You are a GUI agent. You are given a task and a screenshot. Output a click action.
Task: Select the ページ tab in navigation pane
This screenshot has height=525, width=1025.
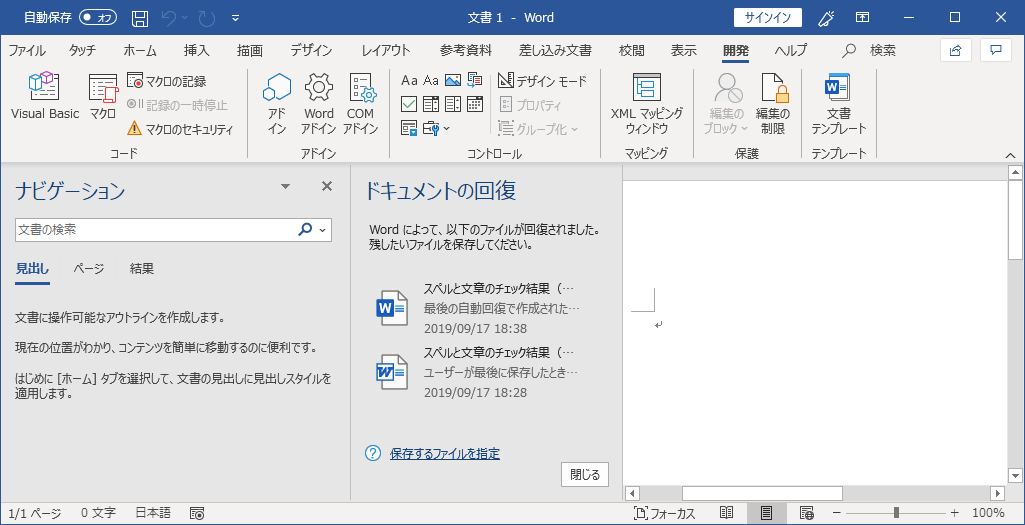coord(89,269)
